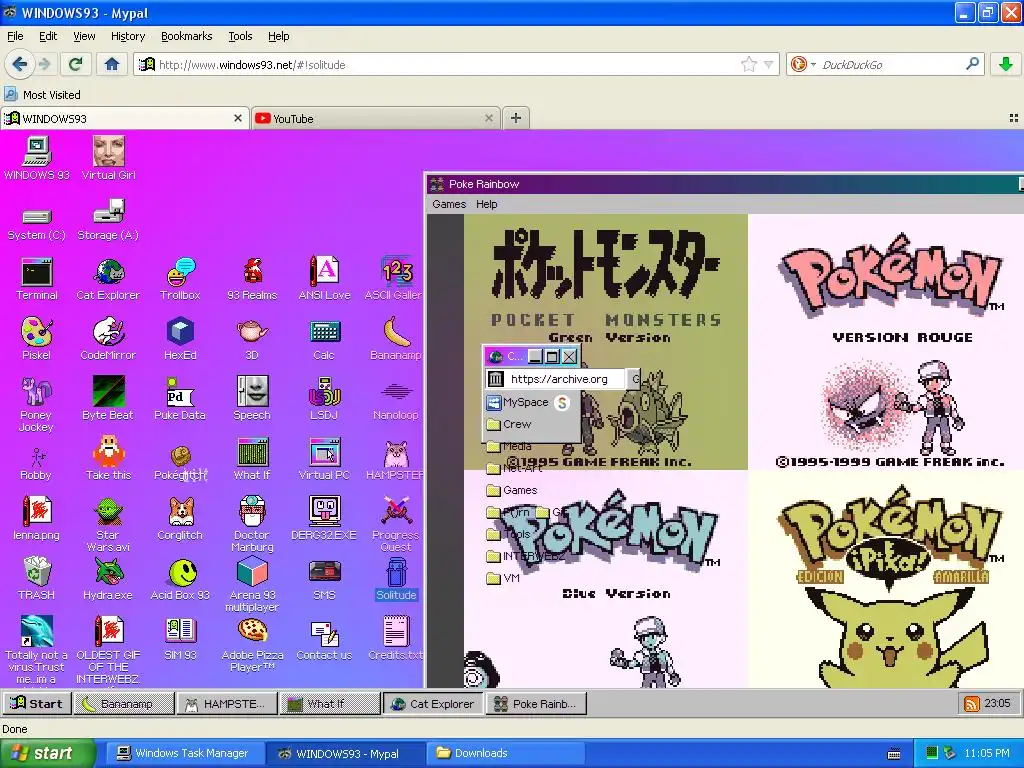Open the Hydra.exe icon
Screen dimensions: 1024x768
tap(108, 579)
